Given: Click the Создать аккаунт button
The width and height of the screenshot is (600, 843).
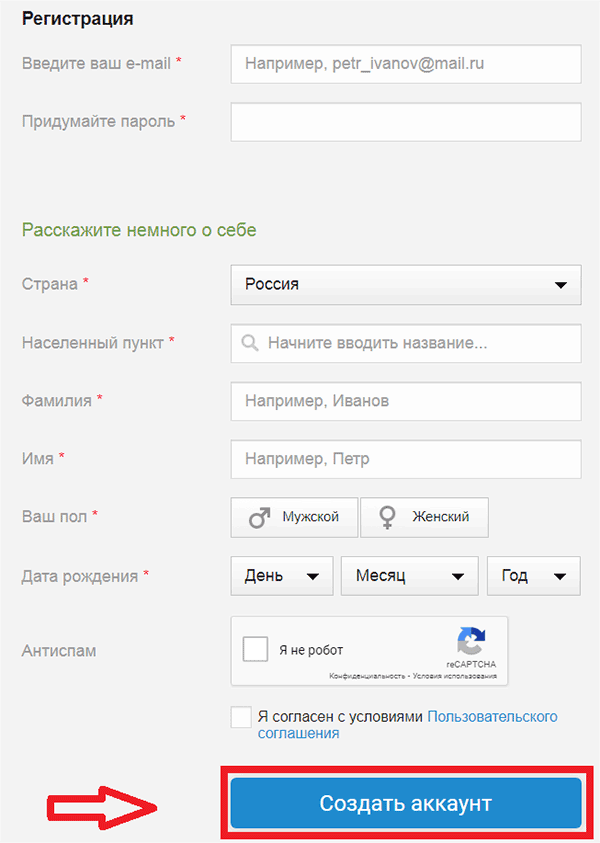Looking at the screenshot, I should point(406,803).
